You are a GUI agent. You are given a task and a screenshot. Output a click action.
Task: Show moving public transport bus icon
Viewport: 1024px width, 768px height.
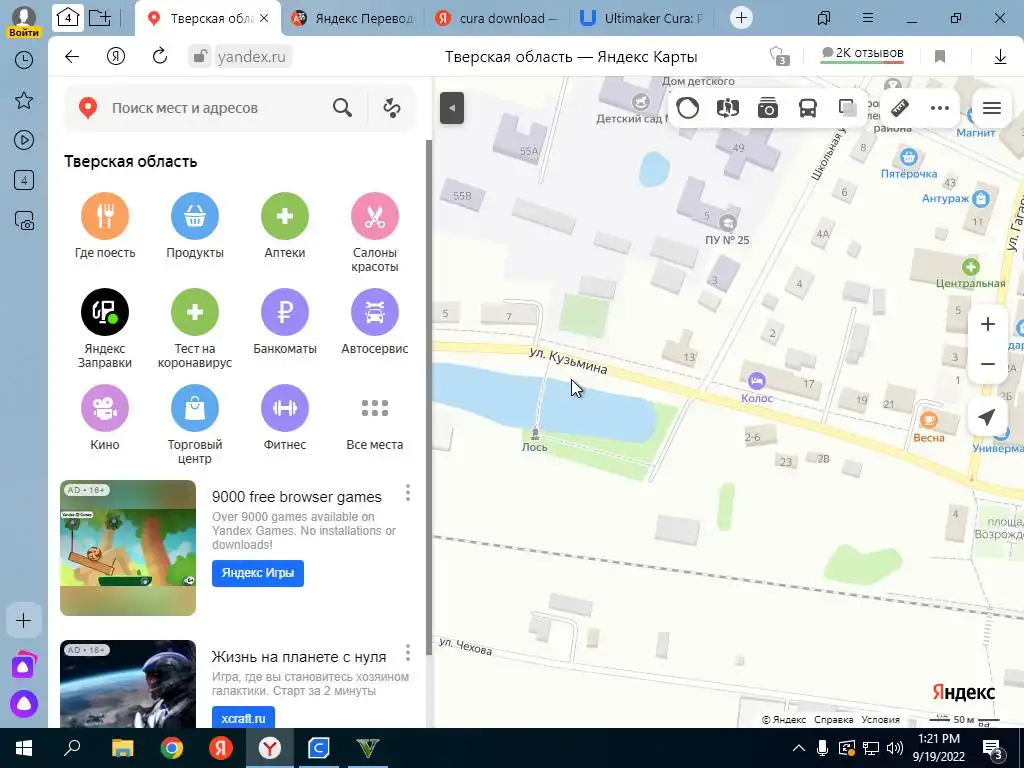[808, 108]
